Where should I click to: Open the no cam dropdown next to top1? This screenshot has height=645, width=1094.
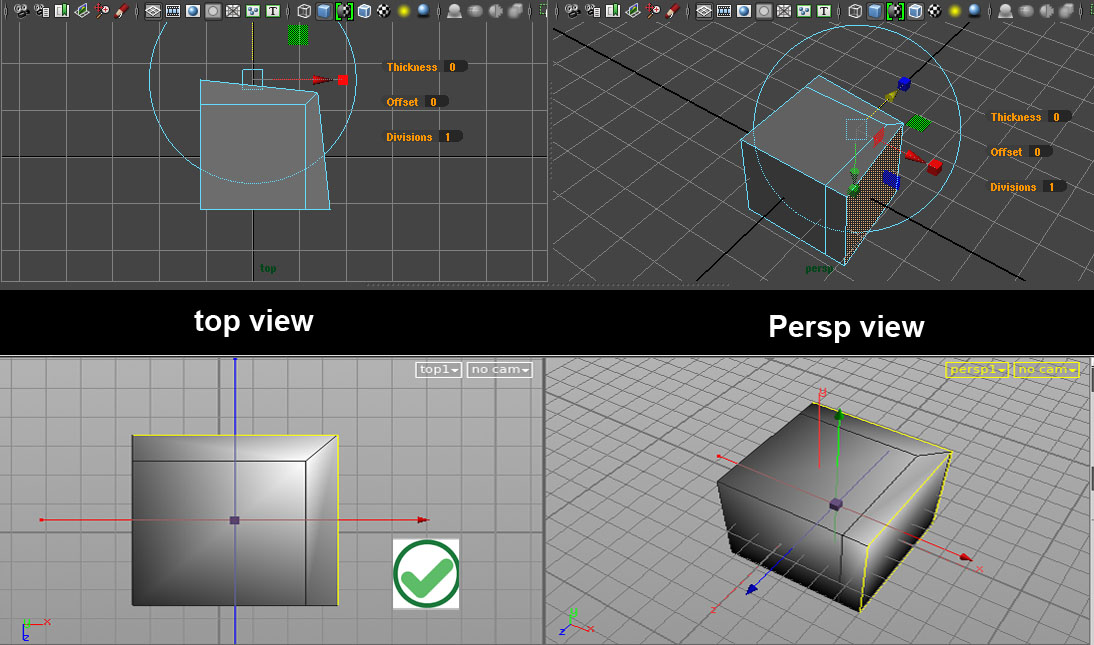tap(498, 369)
